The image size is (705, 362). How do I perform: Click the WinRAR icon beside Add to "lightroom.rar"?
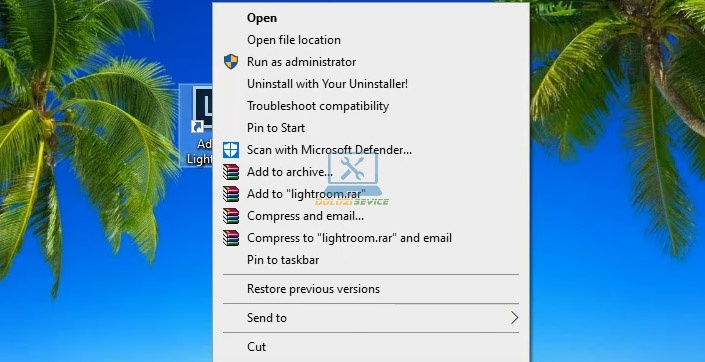(x=231, y=194)
